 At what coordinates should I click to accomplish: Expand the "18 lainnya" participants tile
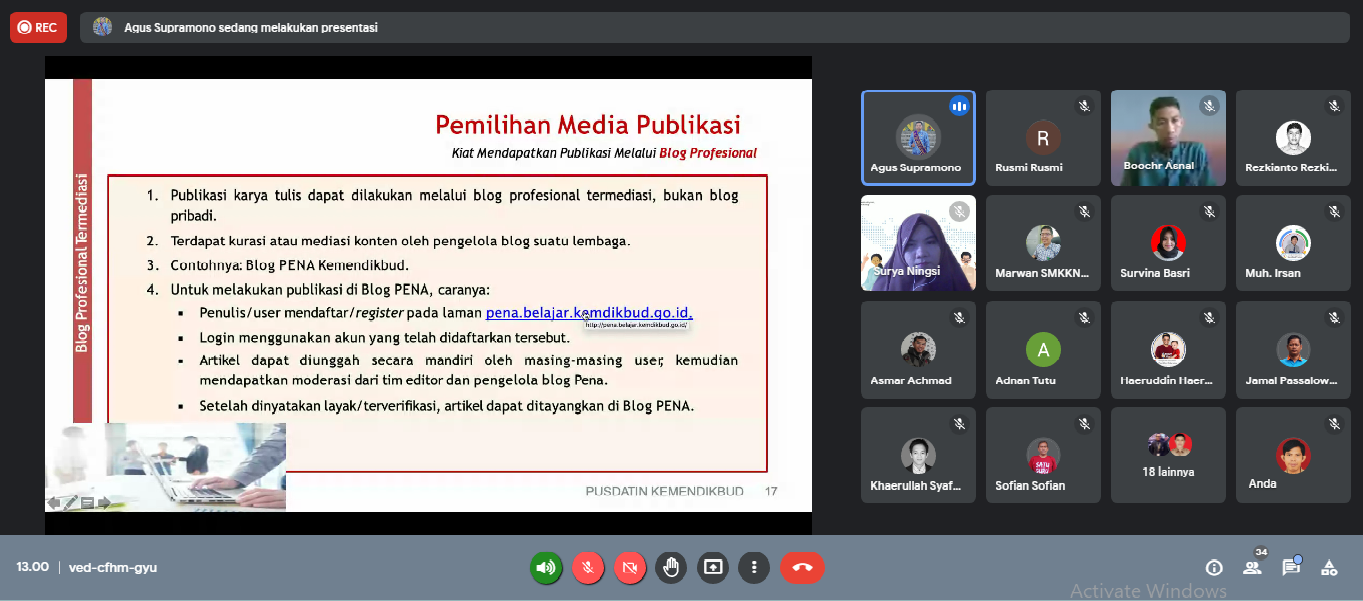click(1168, 454)
